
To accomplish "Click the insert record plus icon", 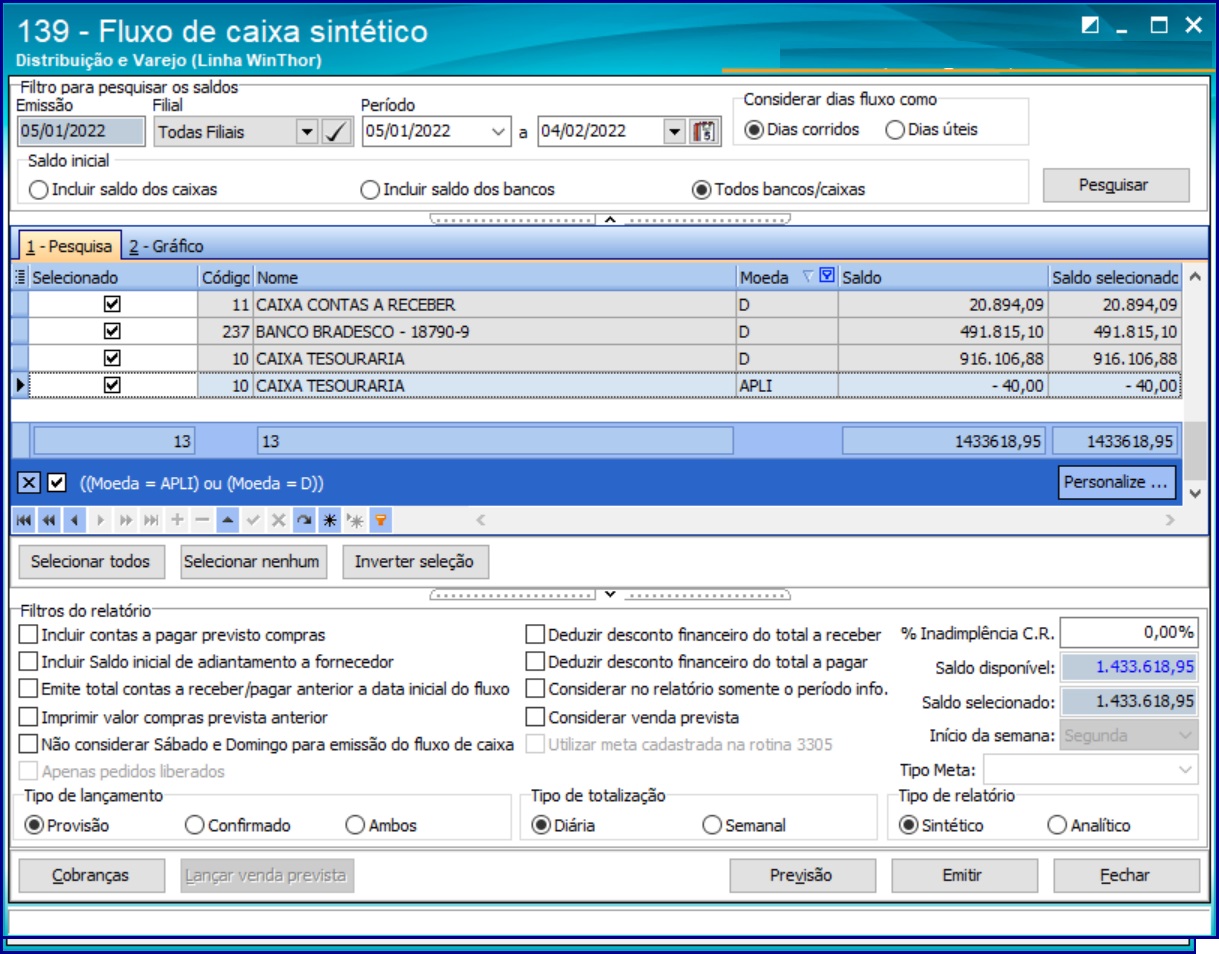I will click(176, 520).
